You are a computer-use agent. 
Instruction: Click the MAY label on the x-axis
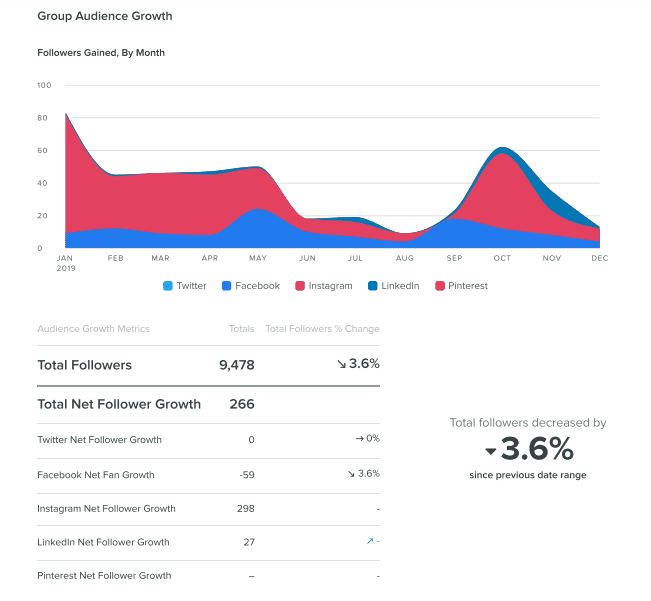[x=258, y=258]
